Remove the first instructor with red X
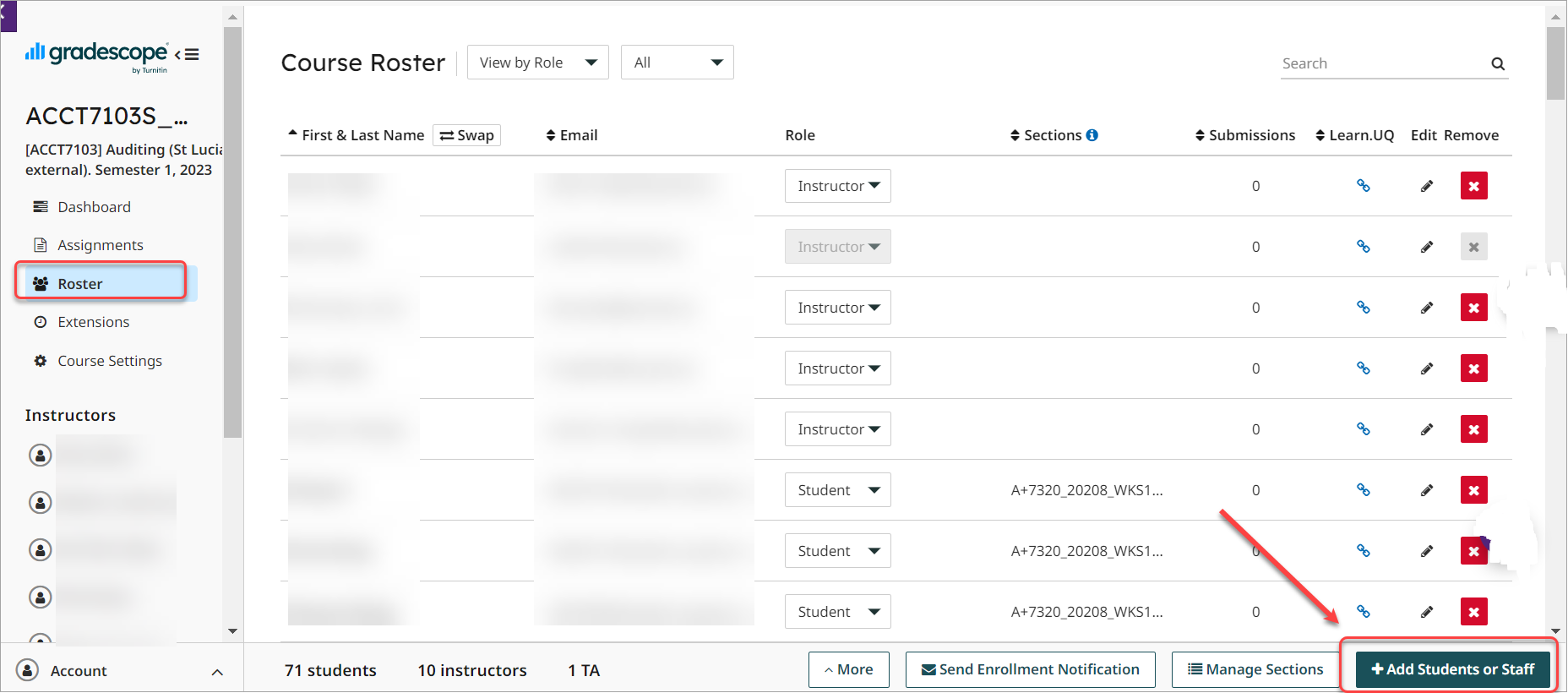The image size is (1568, 693). tap(1474, 186)
